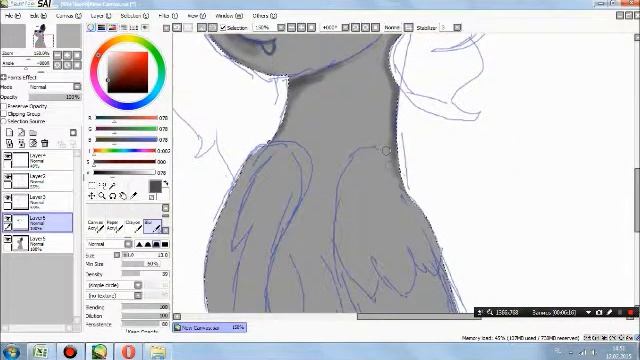Stop the screen recording with red button
Screen dimensions: 640x360
[x=631, y=313]
